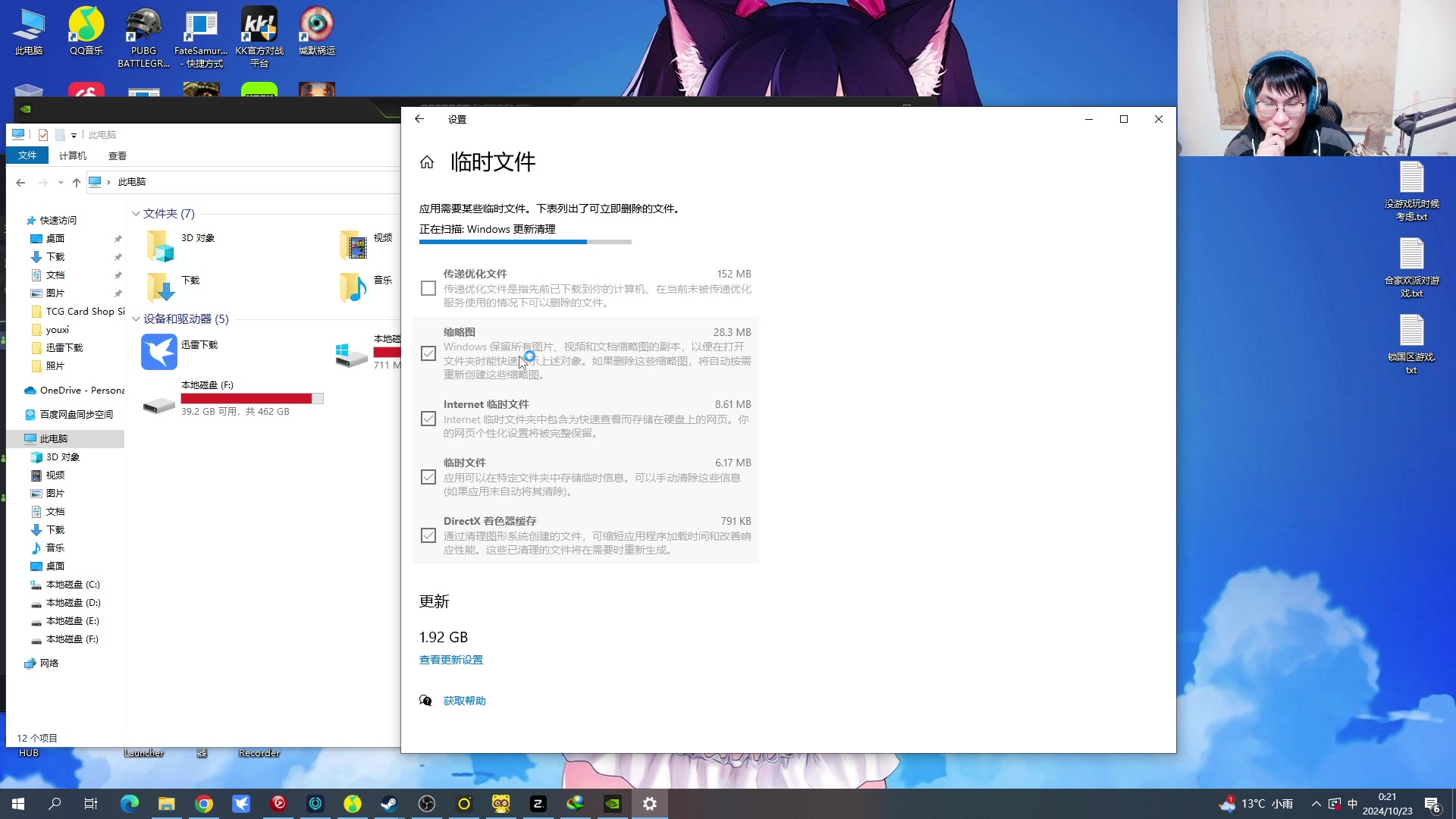Select 网络 in navigation tree
Screen dimensions: 1456x819
tap(42, 664)
